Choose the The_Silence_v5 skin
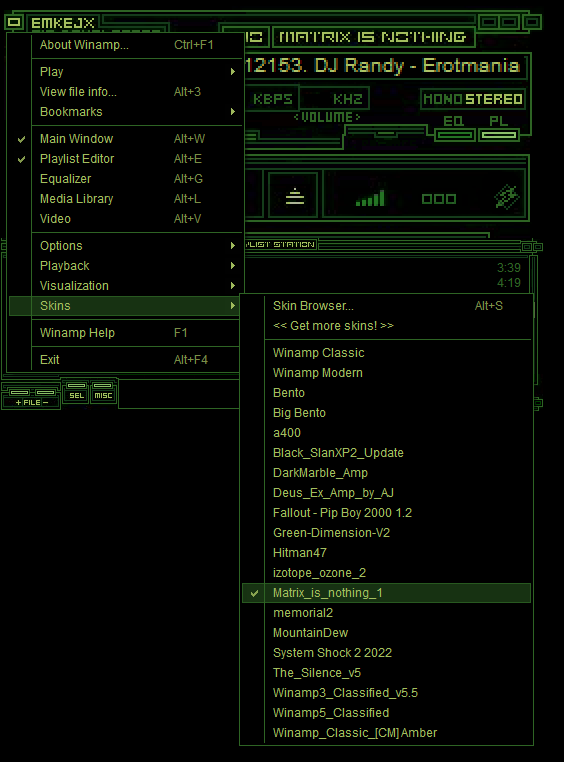 click(x=386, y=673)
